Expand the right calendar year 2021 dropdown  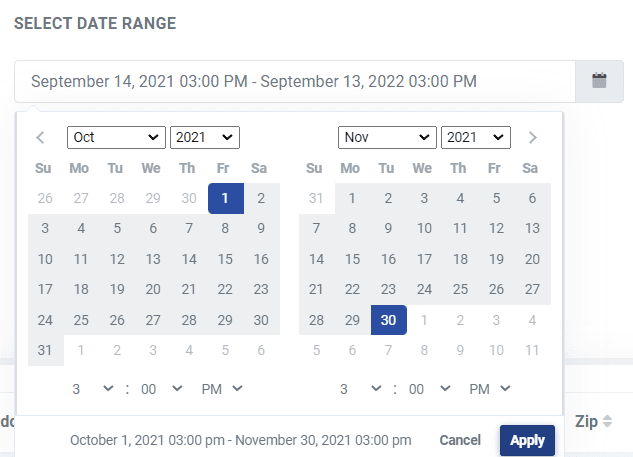475,137
